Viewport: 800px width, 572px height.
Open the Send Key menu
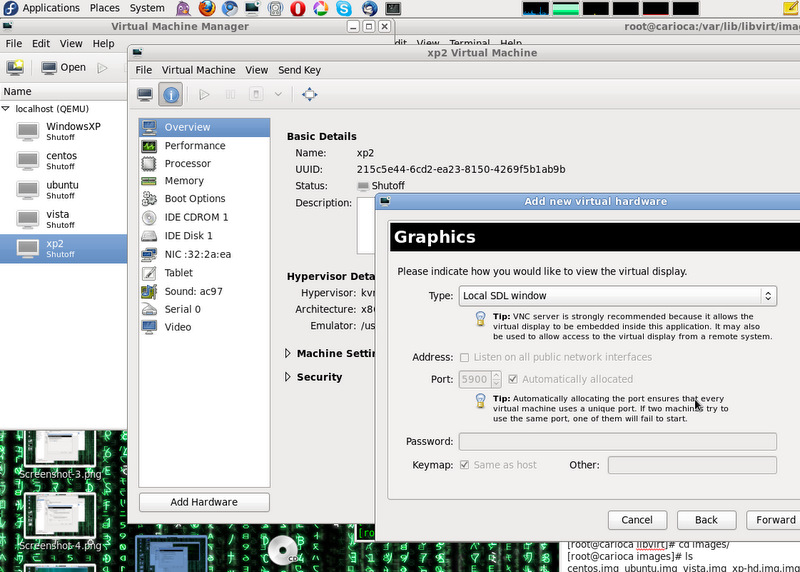tap(299, 70)
